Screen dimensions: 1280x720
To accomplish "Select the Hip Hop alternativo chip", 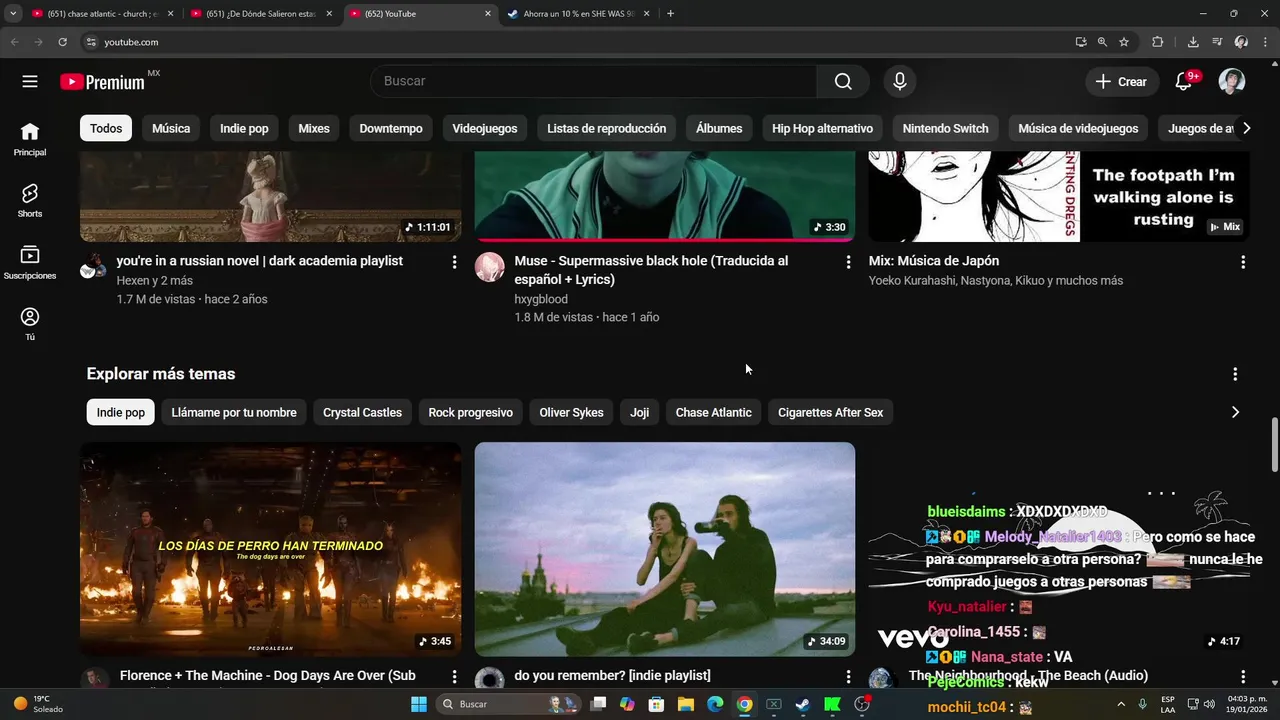I will [x=822, y=128].
